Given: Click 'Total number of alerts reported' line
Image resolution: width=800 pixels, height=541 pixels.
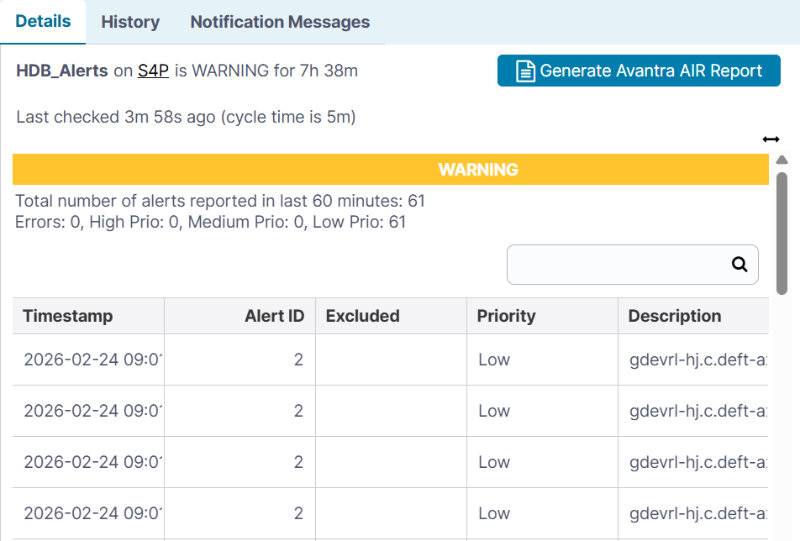Looking at the screenshot, I should (x=220, y=201).
